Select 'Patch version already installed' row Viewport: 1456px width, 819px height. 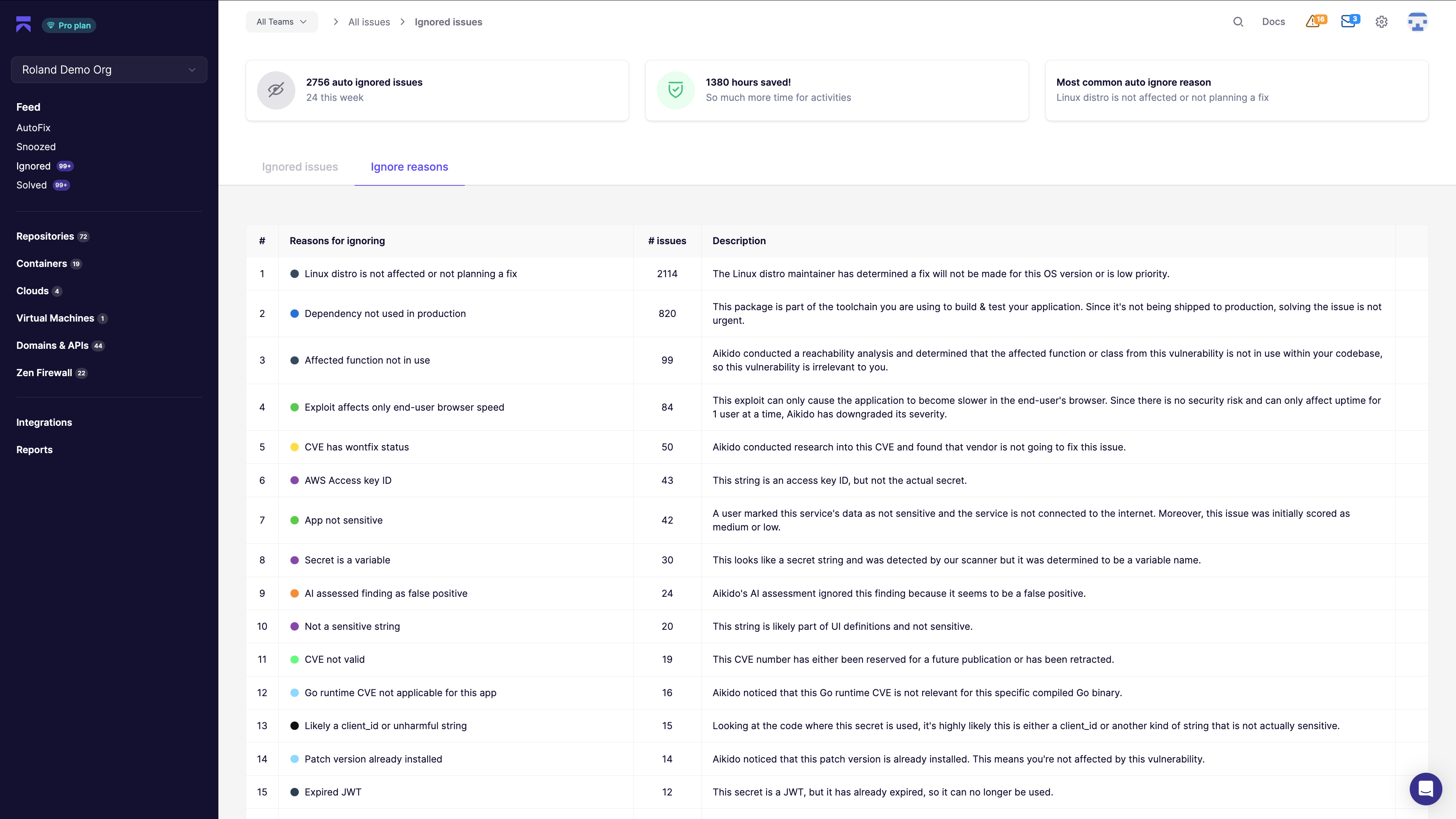[x=836, y=759]
